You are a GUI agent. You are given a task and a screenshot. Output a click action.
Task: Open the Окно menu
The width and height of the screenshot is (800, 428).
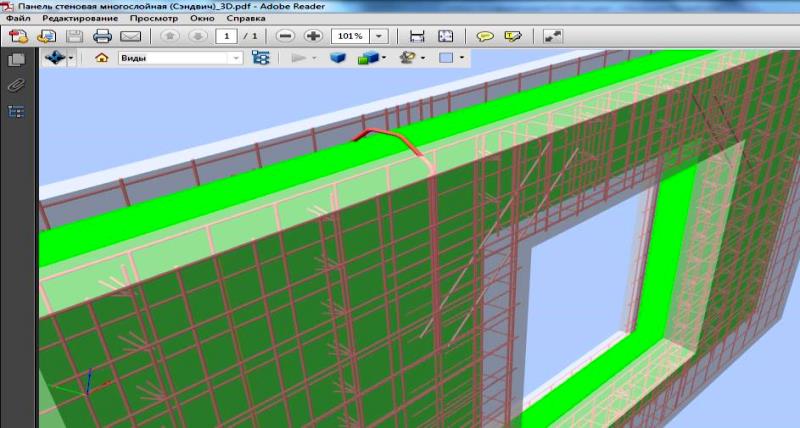tap(202, 18)
